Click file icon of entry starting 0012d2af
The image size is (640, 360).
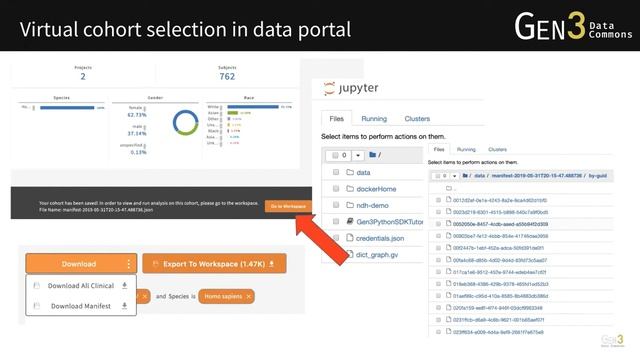click(449, 200)
